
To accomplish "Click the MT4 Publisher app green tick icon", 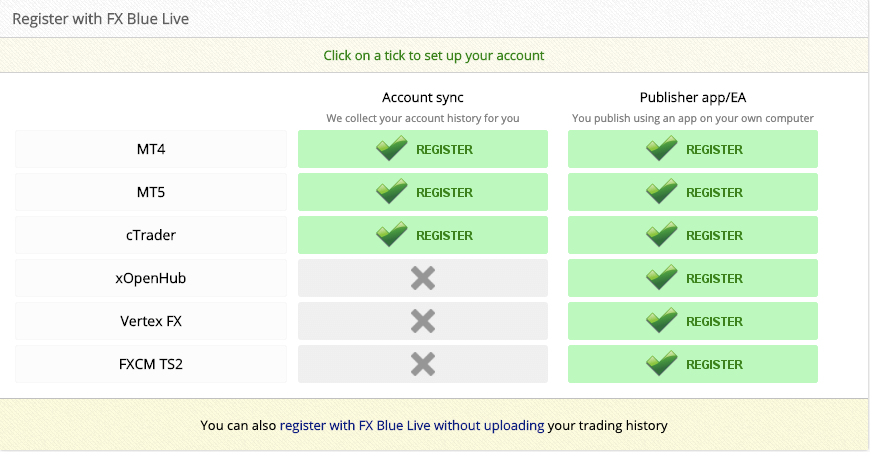I will pos(662,149).
